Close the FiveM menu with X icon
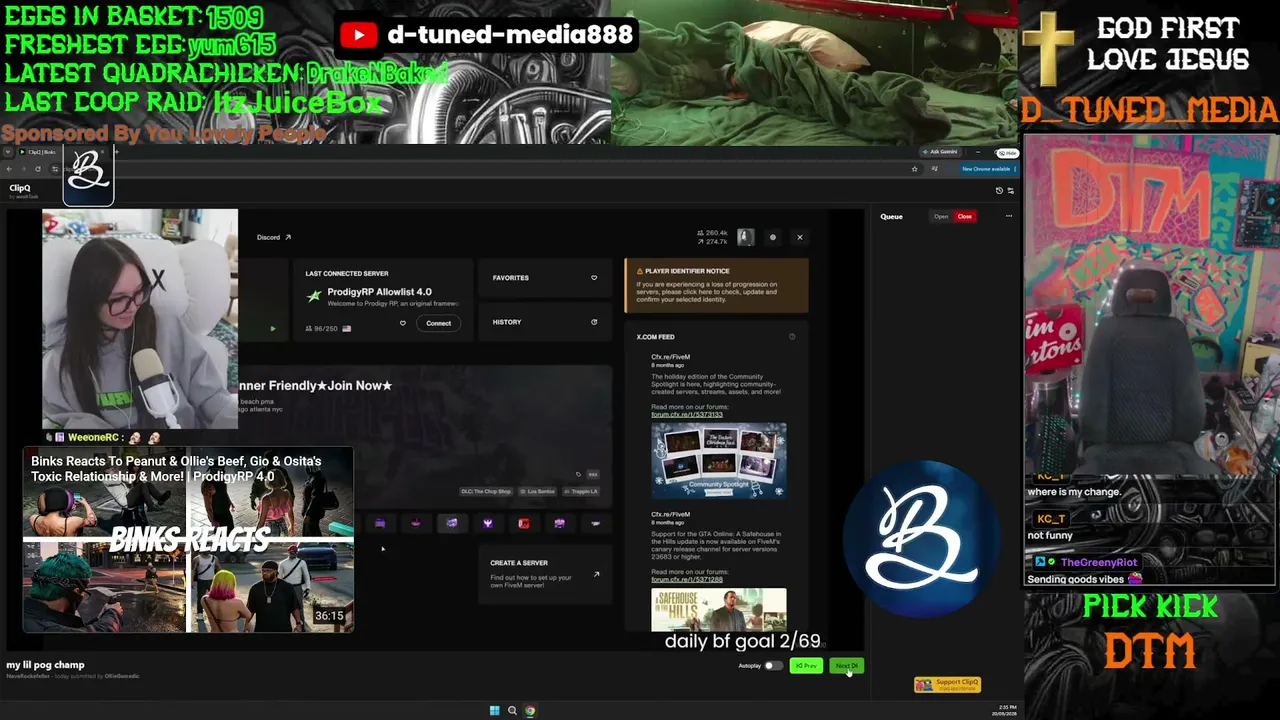Viewport: 1280px width, 720px height. tap(799, 237)
